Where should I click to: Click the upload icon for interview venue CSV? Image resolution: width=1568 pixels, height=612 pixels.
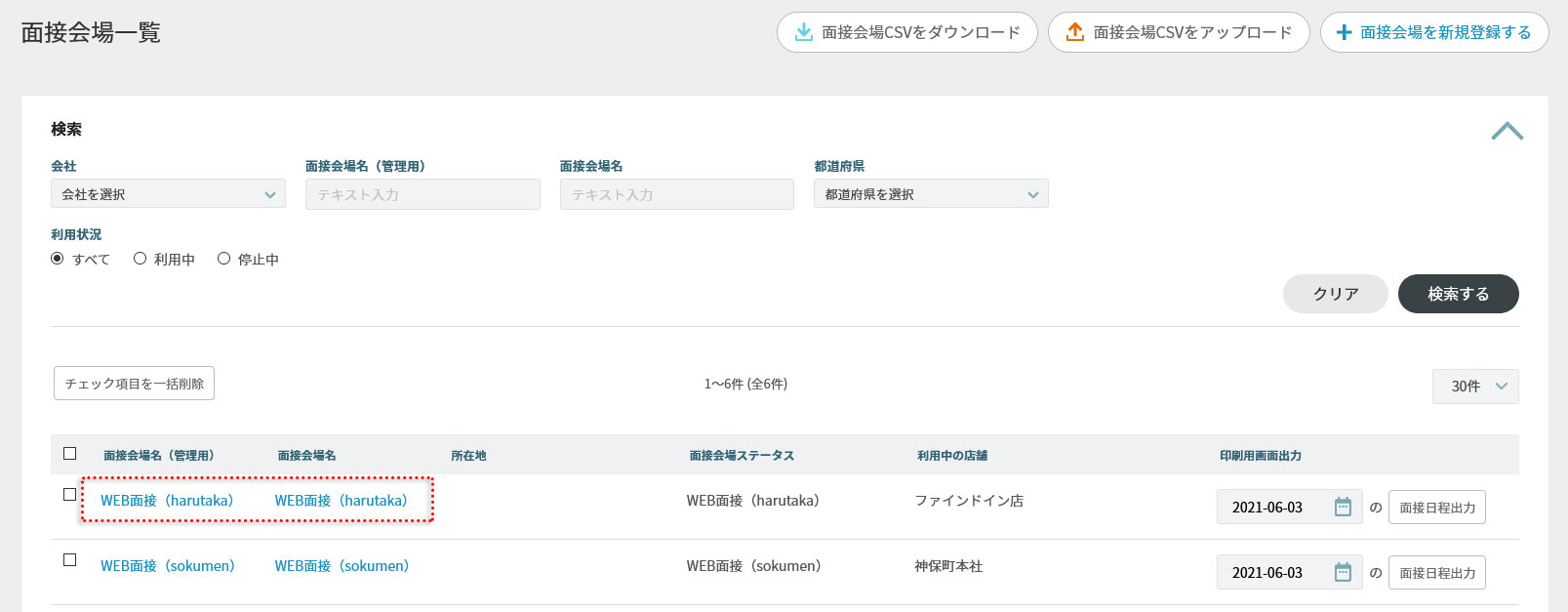1074,32
